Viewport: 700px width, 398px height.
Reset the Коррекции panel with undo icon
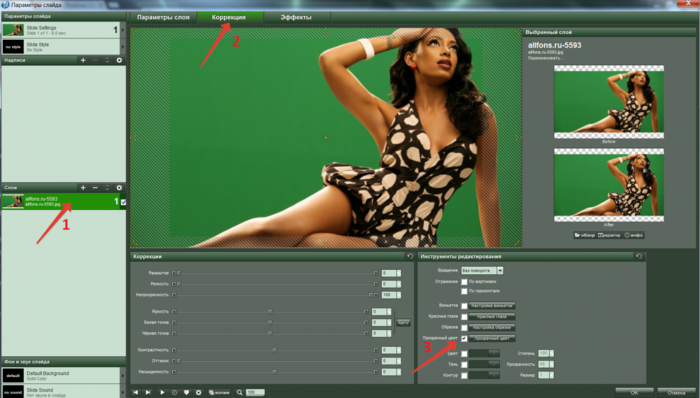pos(410,256)
